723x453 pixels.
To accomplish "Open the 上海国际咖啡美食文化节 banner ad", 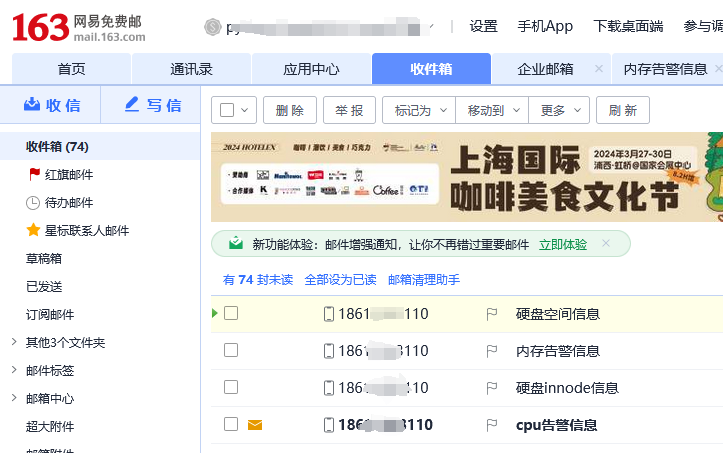I will click(x=467, y=177).
